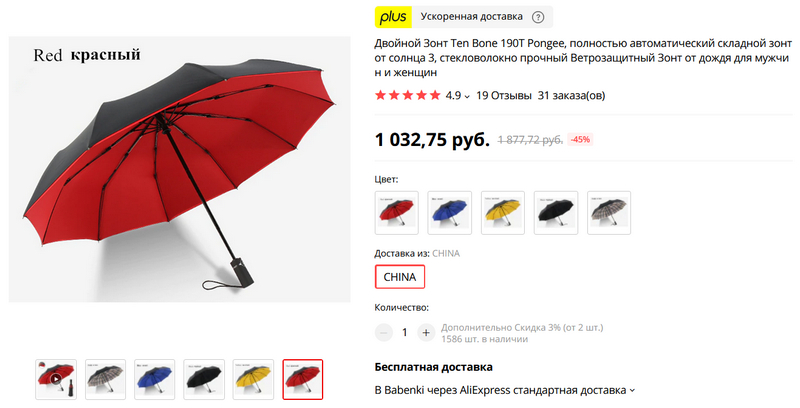The image size is (800, 408).
Task: Show the yellow umbrella gallery thumbnail
Action: pos(253,379)
